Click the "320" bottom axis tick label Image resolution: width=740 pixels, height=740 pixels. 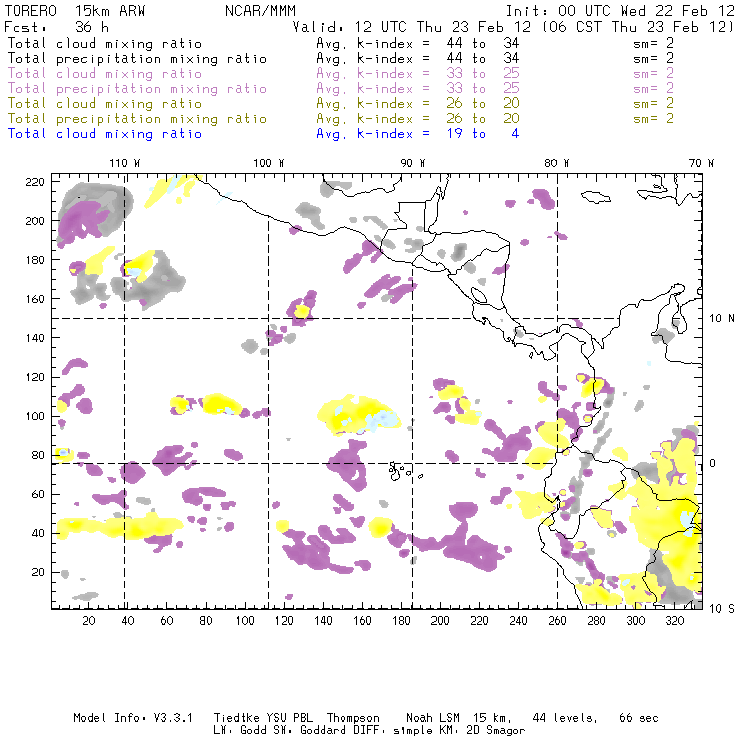click(x=674, y=621)
